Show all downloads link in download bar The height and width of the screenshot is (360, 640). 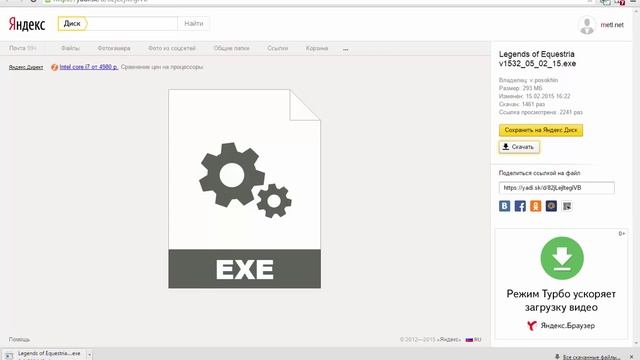(587, 357)
